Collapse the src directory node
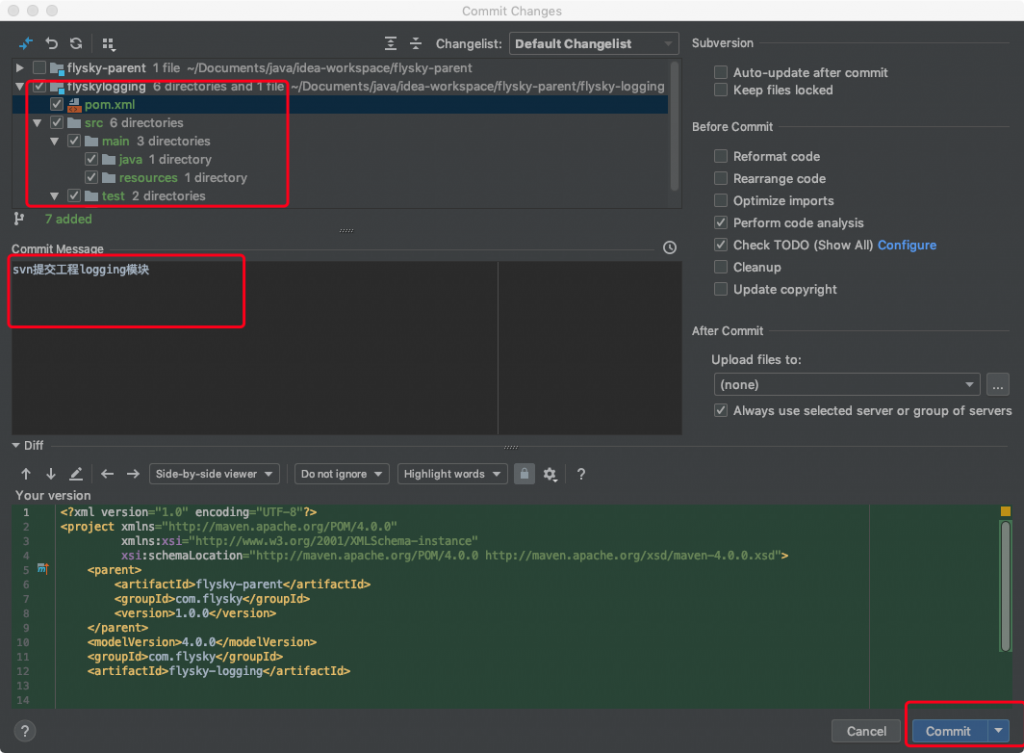The image size is (1024, 753). 37,123
